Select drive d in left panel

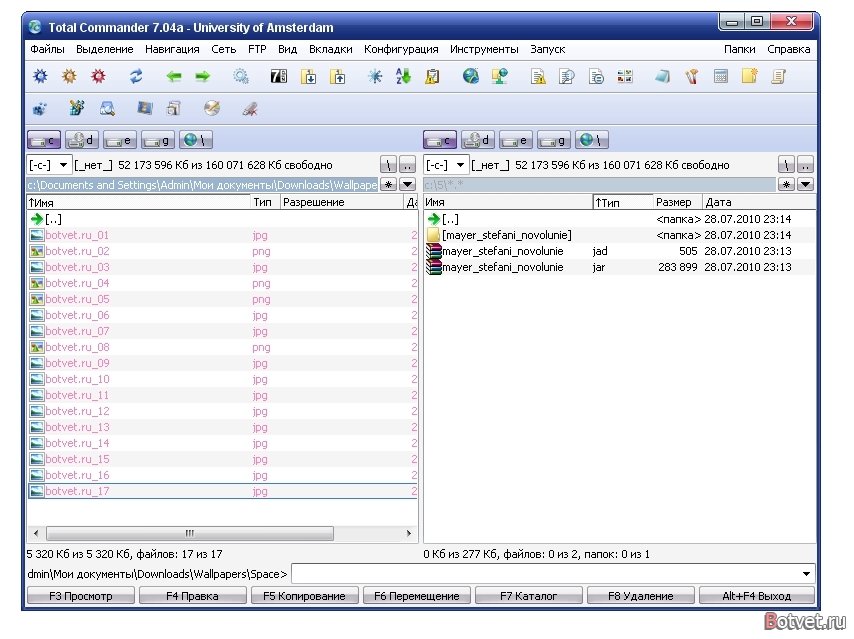[82, 141]
